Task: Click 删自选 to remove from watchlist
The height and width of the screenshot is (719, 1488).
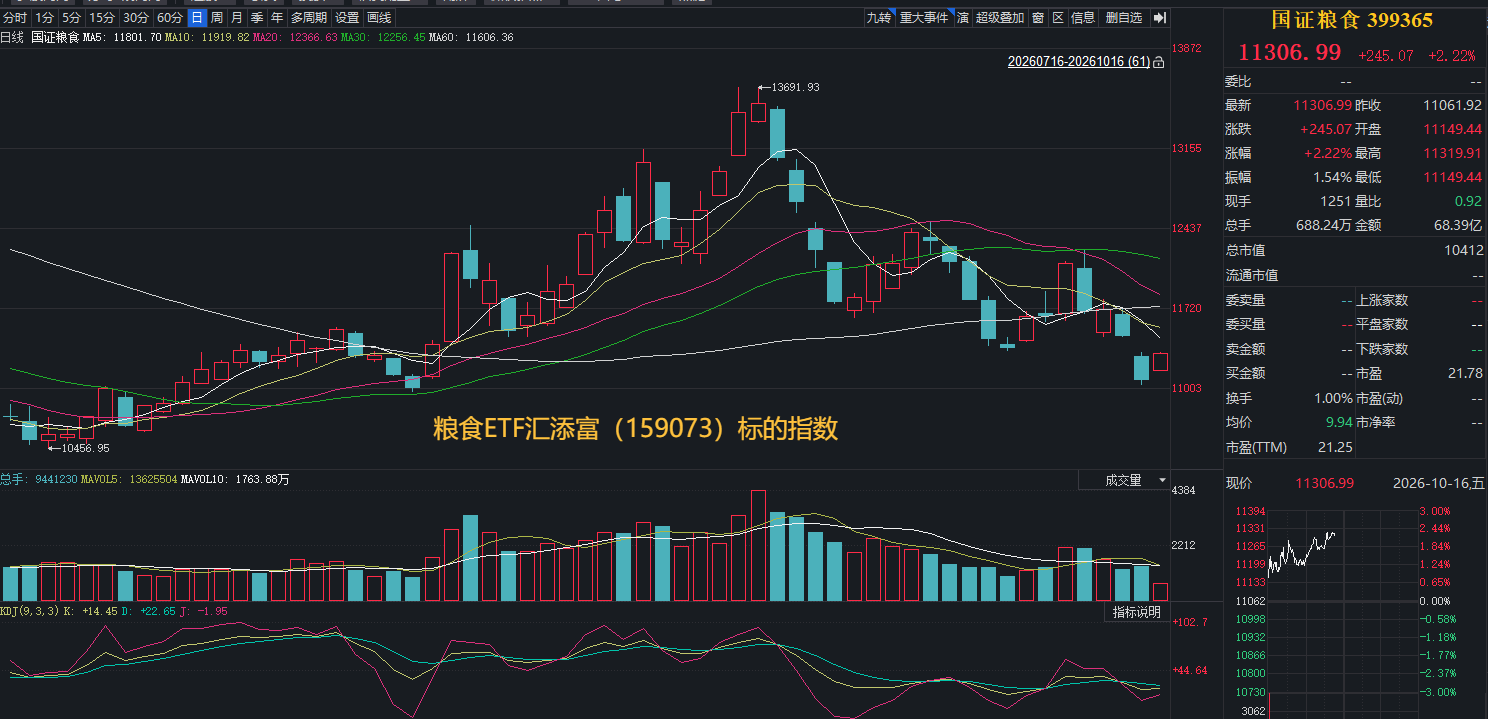Action: [x=1124, y=18]
